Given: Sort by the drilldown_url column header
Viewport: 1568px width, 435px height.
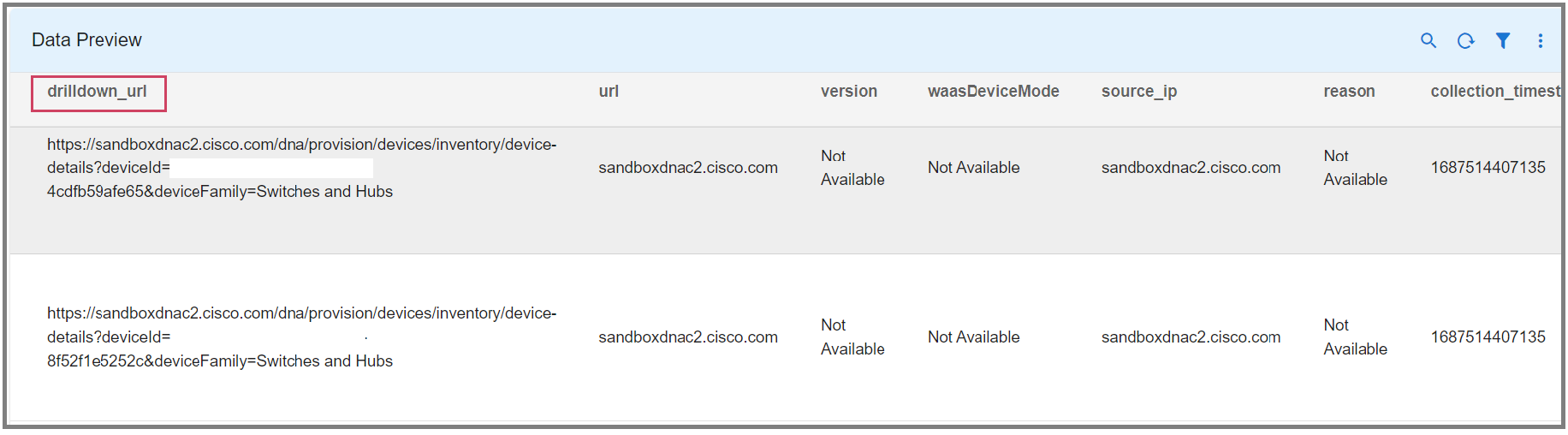Looking at the screenshot, I should coord(98,92).
